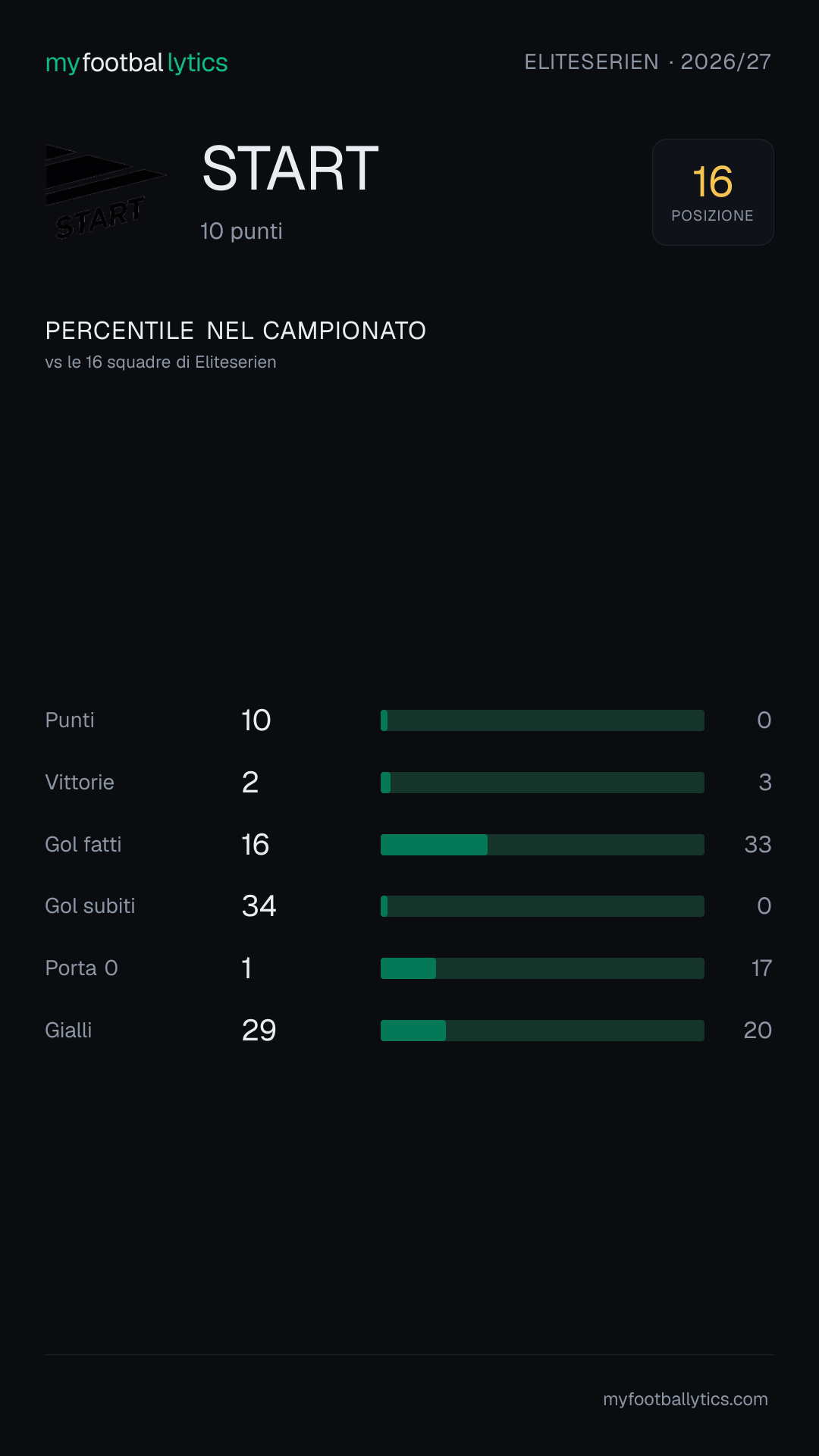This screenshot has height=1456, width=819.
Task: Select the Vittorie stat label
Action: [80, 783]
